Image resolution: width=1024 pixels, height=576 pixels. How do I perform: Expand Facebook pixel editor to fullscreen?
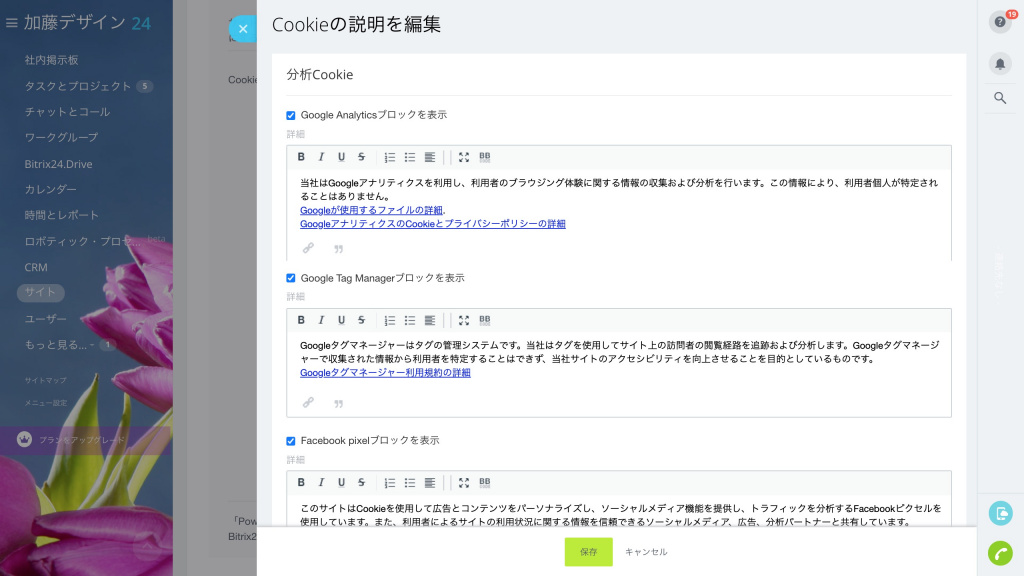[464, 483]
